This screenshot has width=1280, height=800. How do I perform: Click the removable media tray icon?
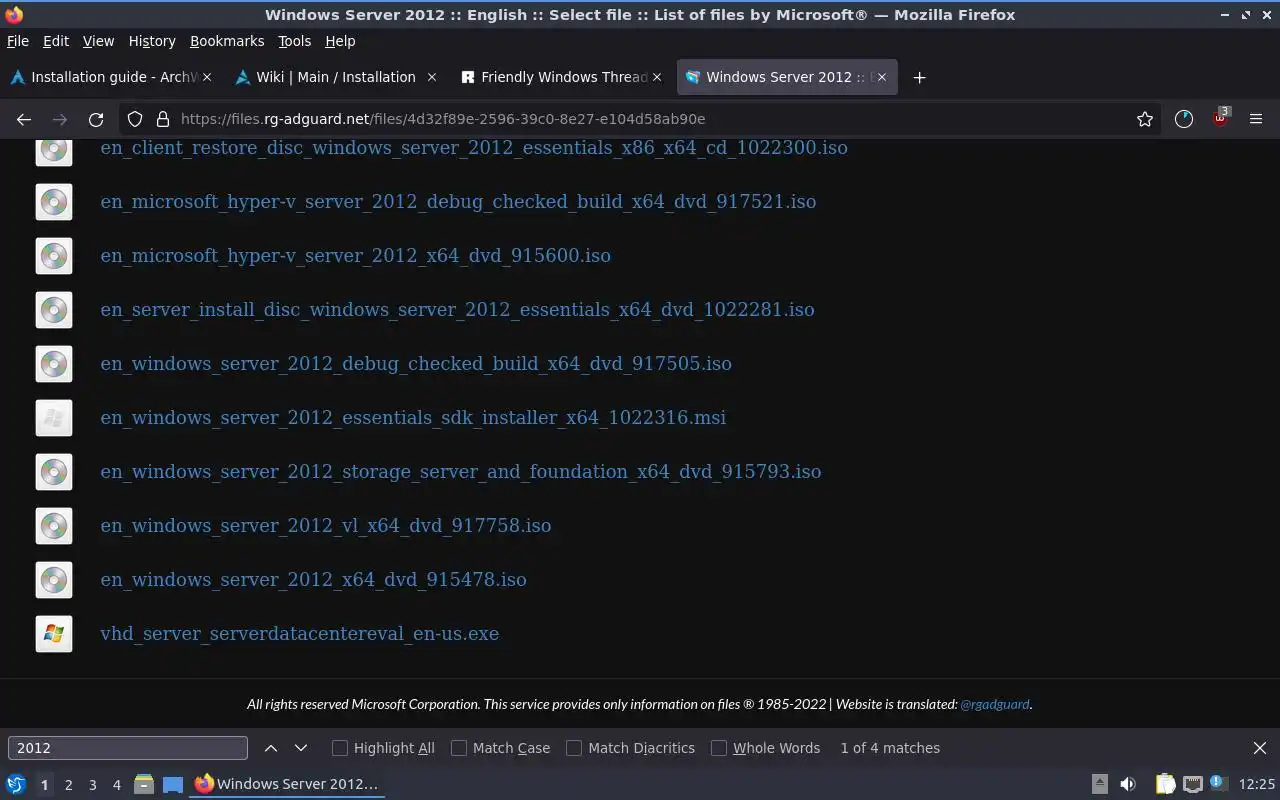pyautogui.click(x=1100, y=784)
